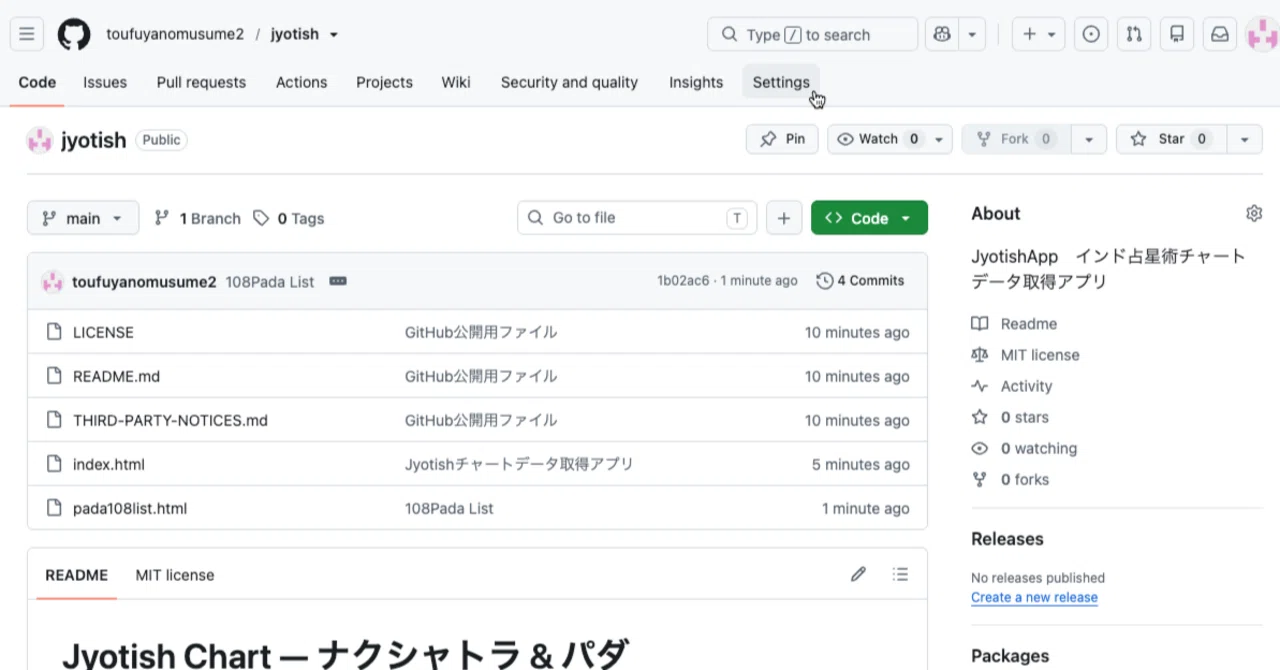Click file icon of THIRD-PARTY-NOTICES.md row

pos(55,420)
